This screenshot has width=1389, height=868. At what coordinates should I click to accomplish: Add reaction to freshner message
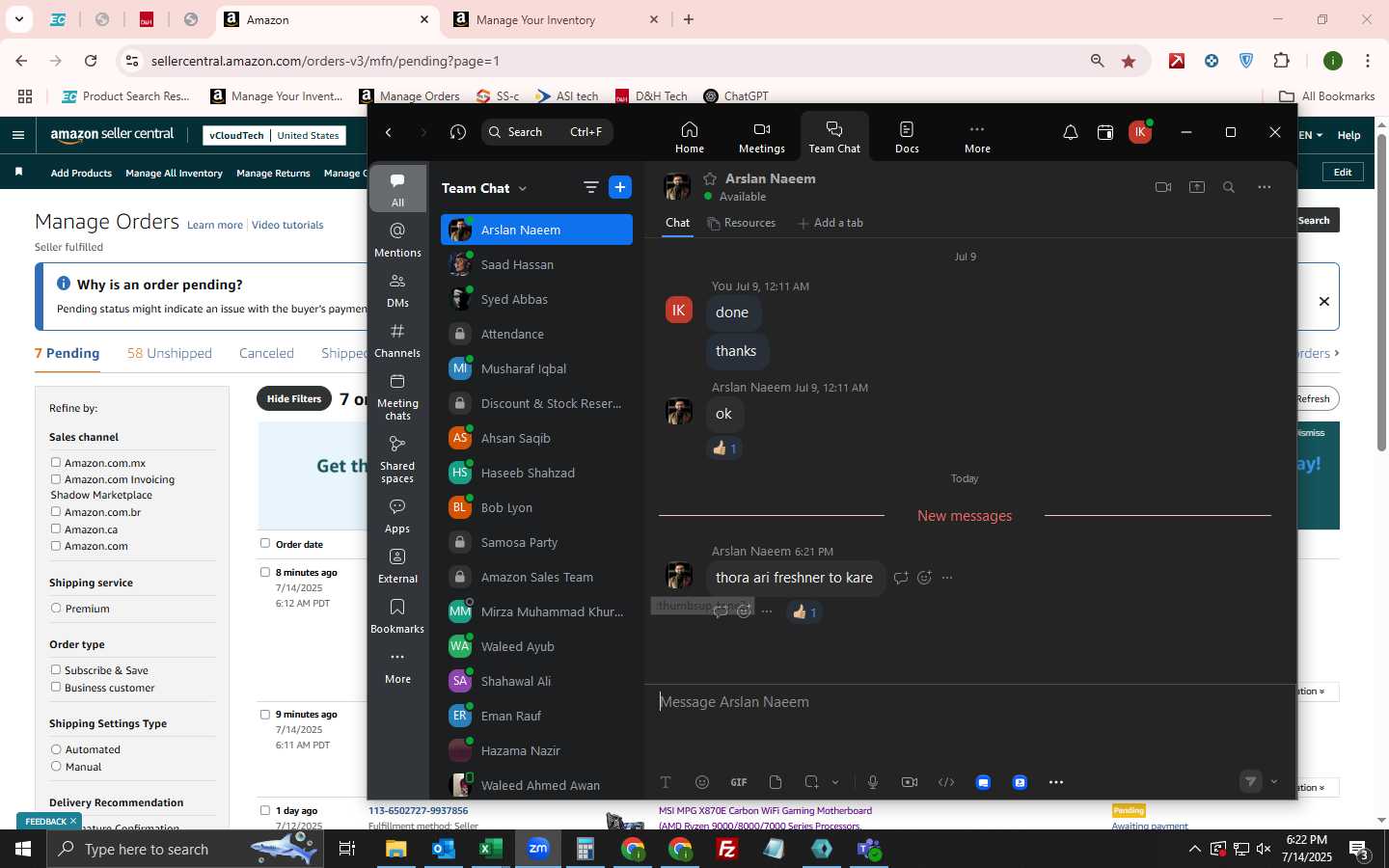click(924, 578)
